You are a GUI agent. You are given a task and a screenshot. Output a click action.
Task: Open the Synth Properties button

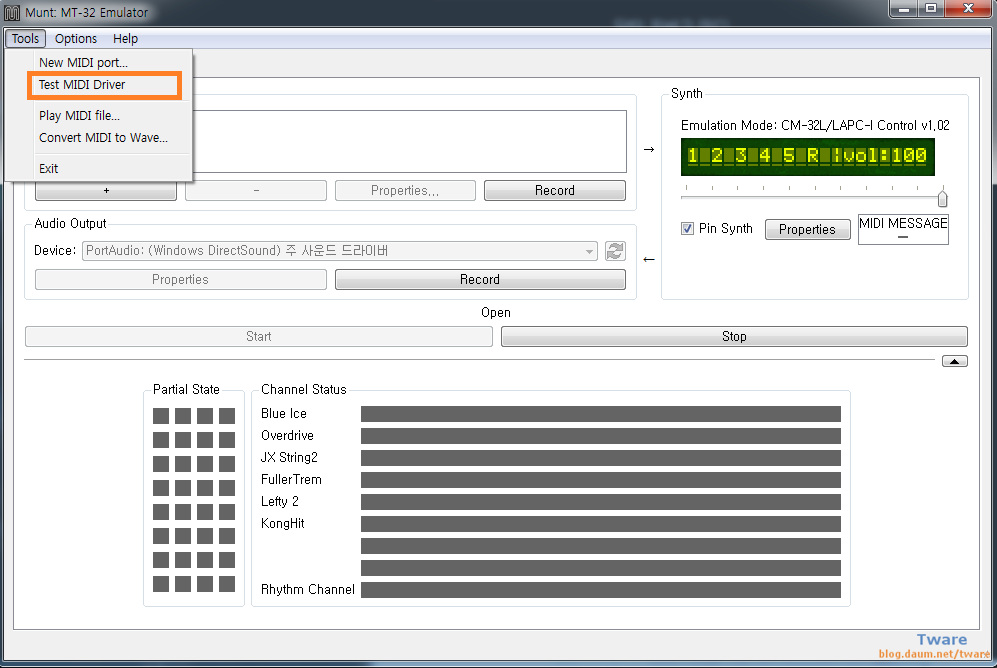click(x=808, y=229)
